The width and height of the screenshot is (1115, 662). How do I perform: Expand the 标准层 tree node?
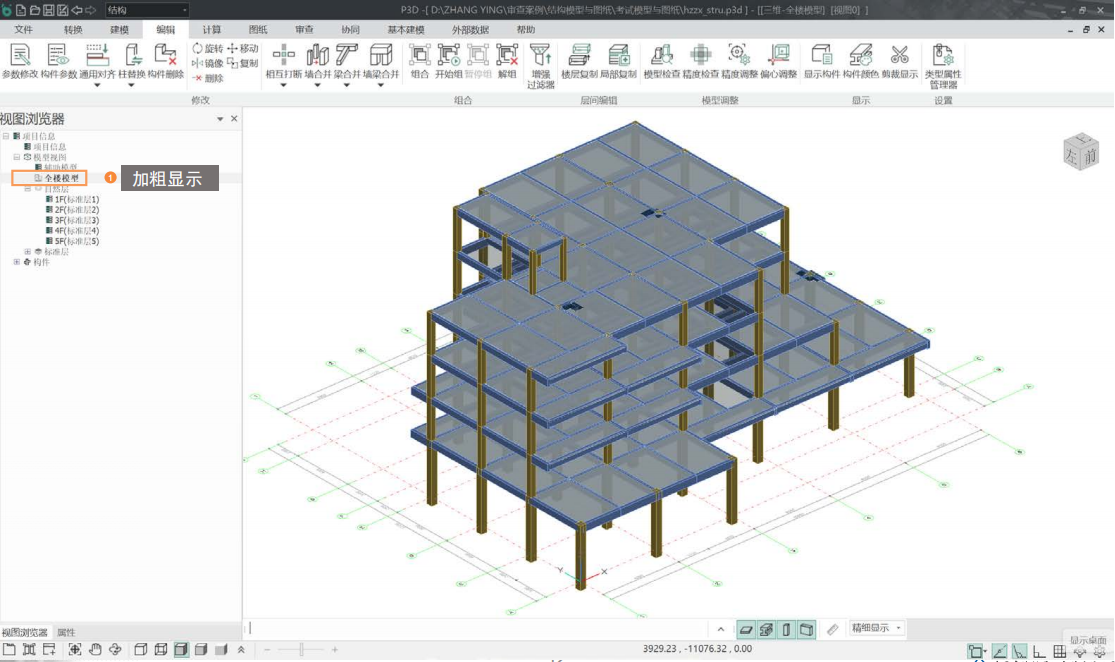[28, 252]
